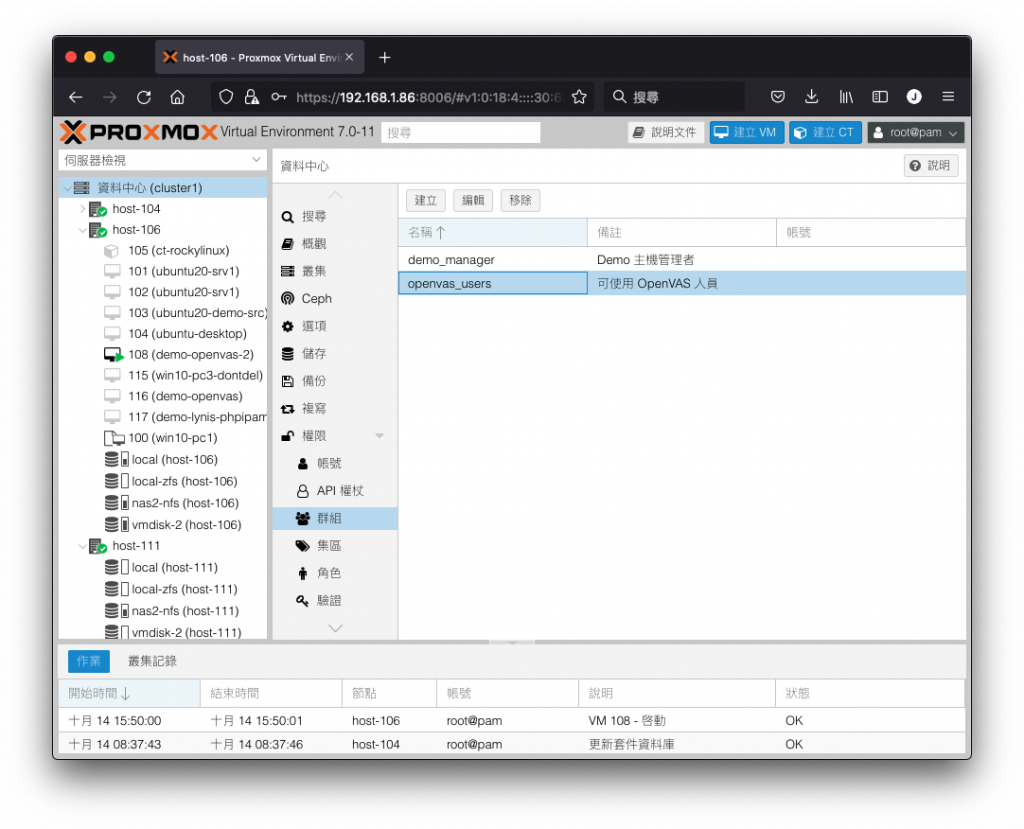
Task: Open 選項 options menu item
Action: (335, 326)
